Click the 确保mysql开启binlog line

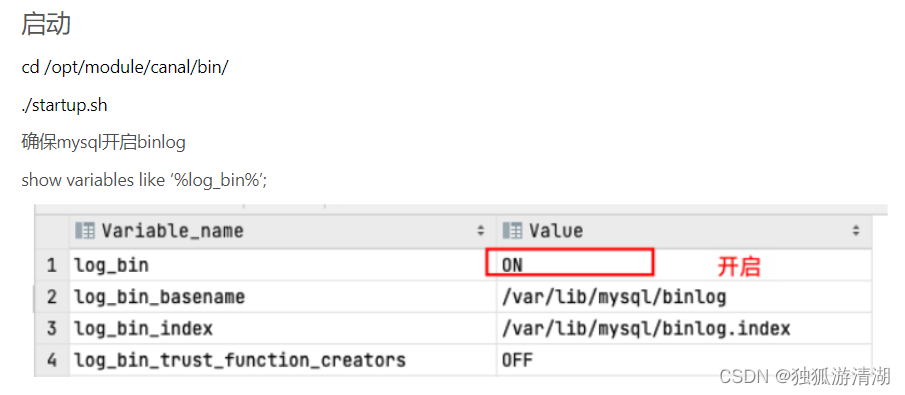pyautogui.click(x=103, y=143)
